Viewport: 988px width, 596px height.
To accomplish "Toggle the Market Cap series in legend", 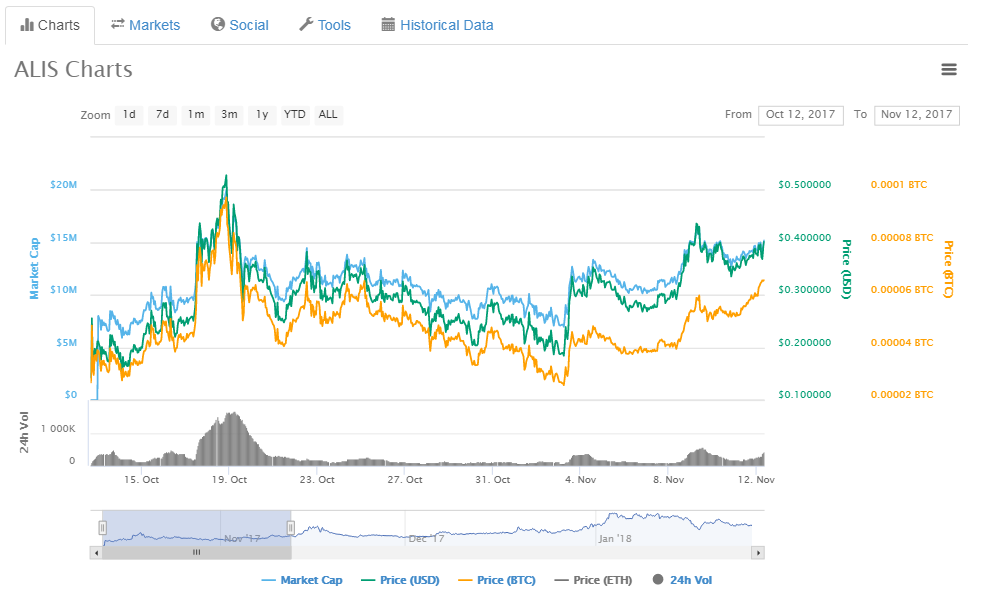I will point(302,580).
